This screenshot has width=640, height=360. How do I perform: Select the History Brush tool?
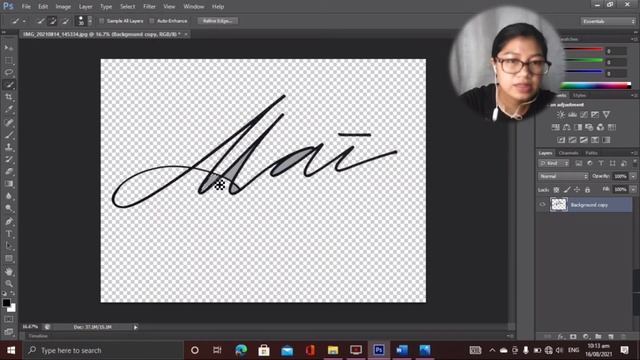point(9,159)
